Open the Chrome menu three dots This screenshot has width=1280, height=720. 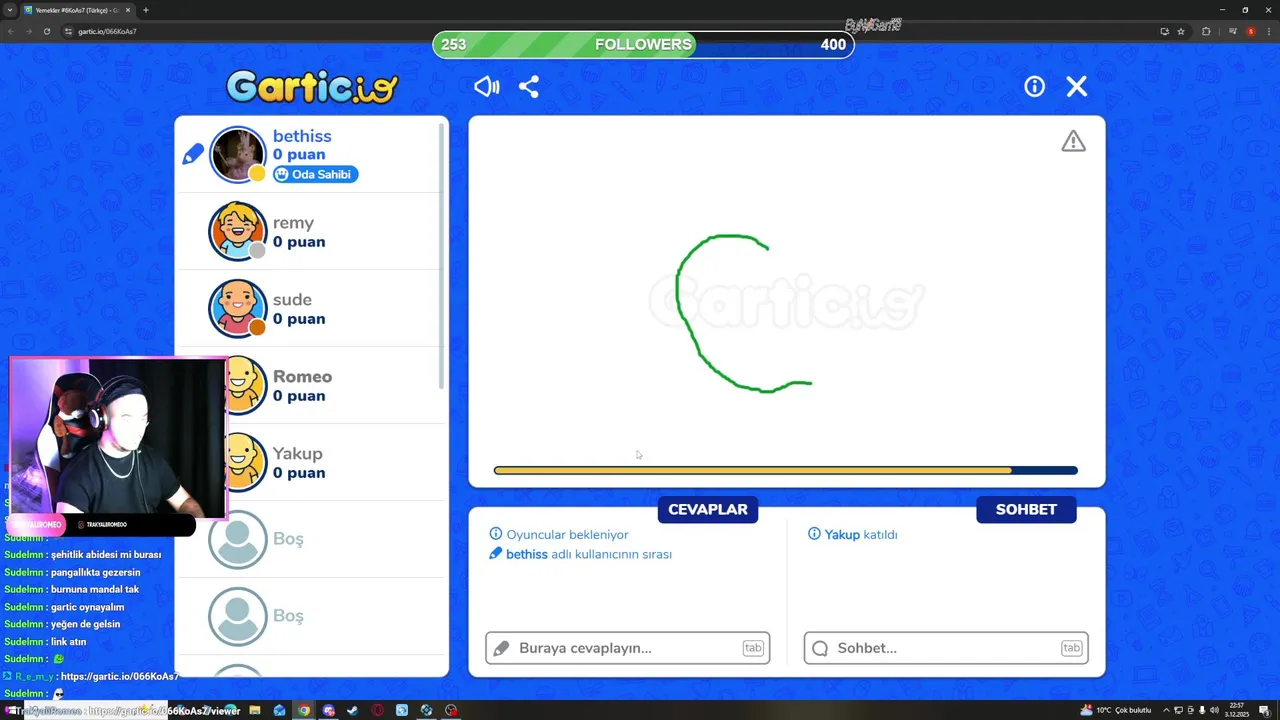pyautogui.click(x=1269, y=31)
